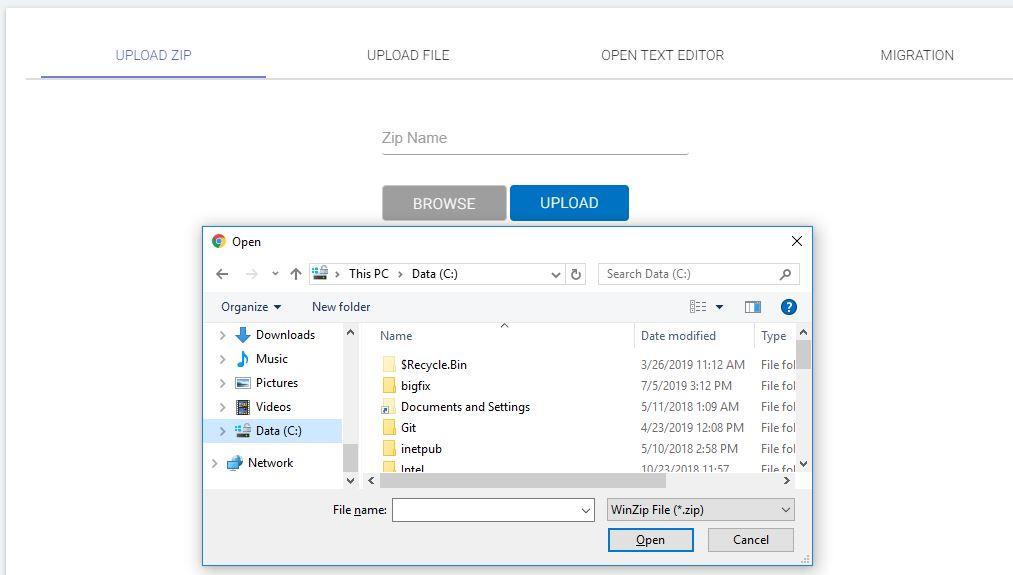Screen dimensions: 1013x575
Task: Click sidebar scrollbar down arrow
Action: (x=350, y=480)
